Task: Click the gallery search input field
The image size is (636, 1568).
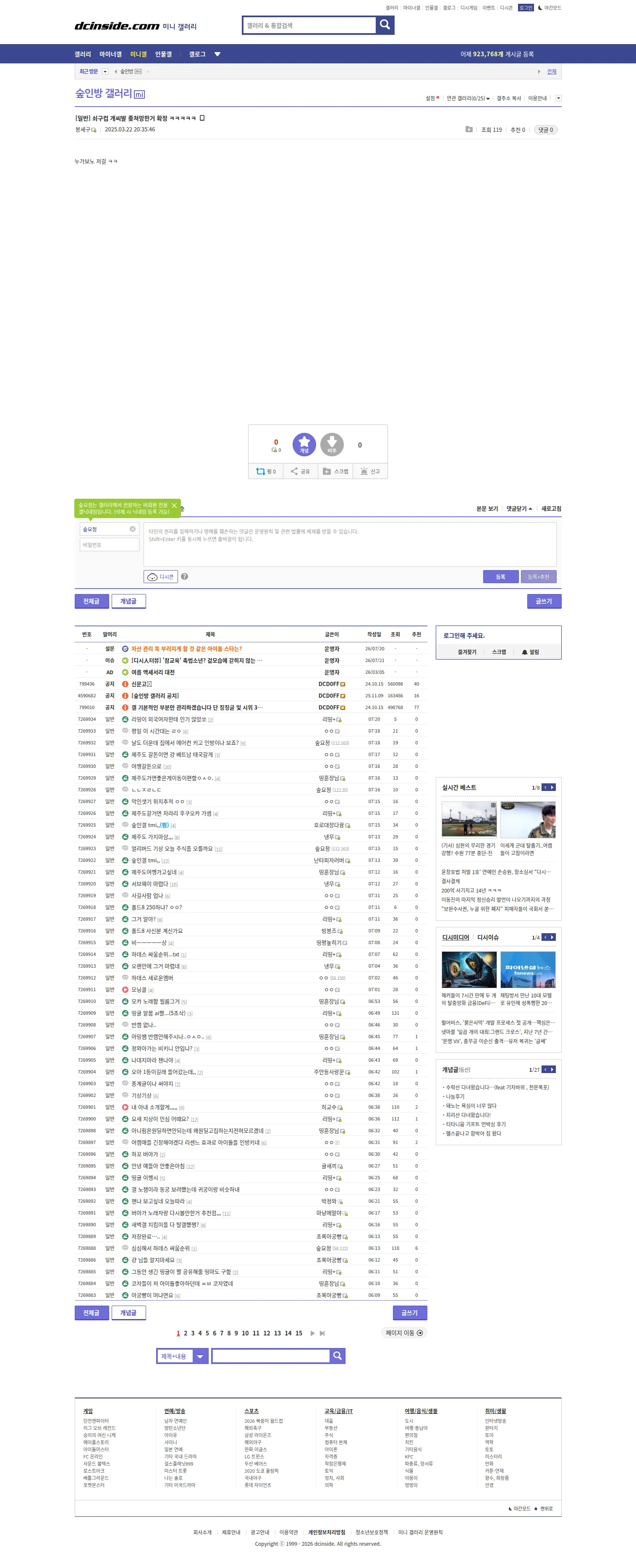Action: point(309,25)
